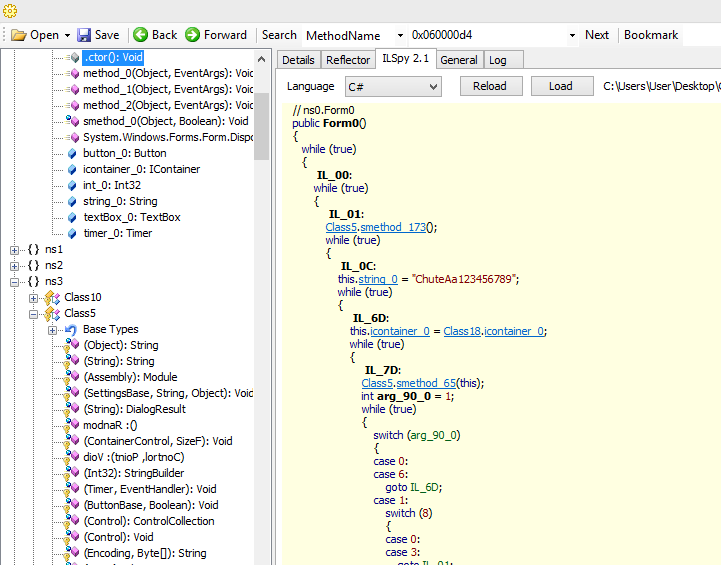
Task: Click the gear application icon in title bar
Action: coord(10,11)
